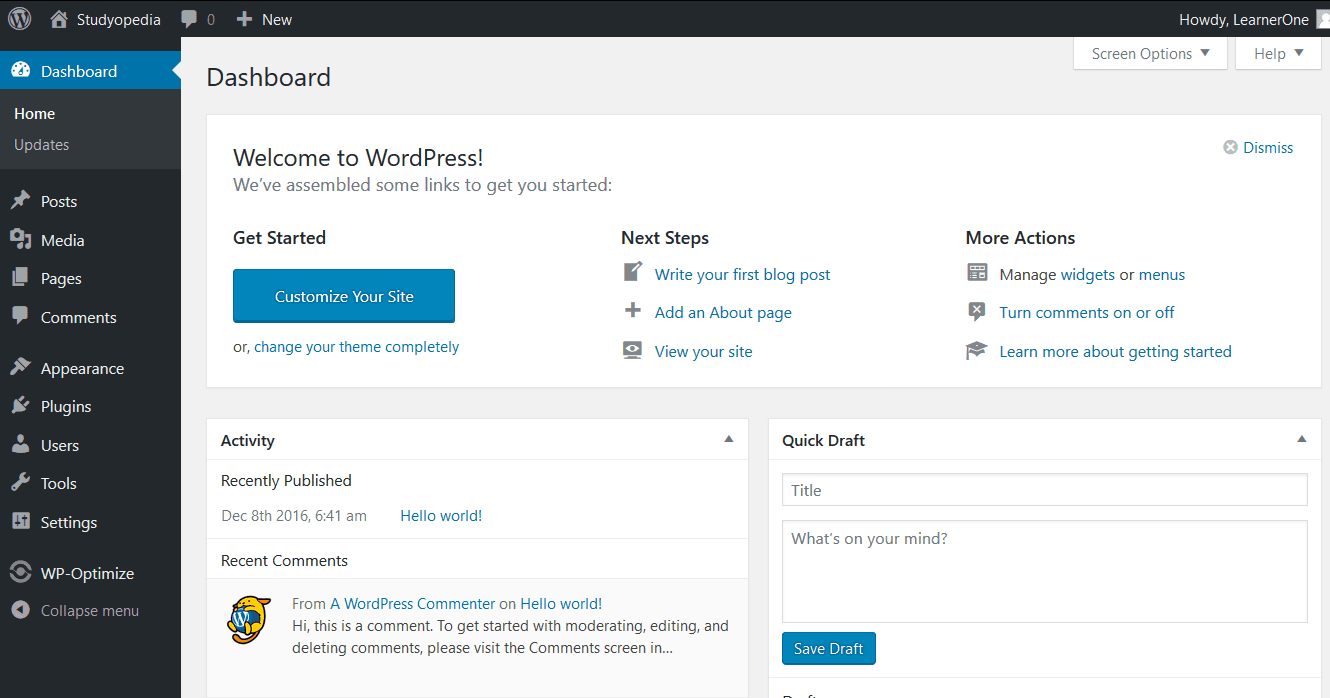Open the Pages icon in the sidebar
Image resolution: width=1330 pixels, height=698 pixels.
(23, 278)
